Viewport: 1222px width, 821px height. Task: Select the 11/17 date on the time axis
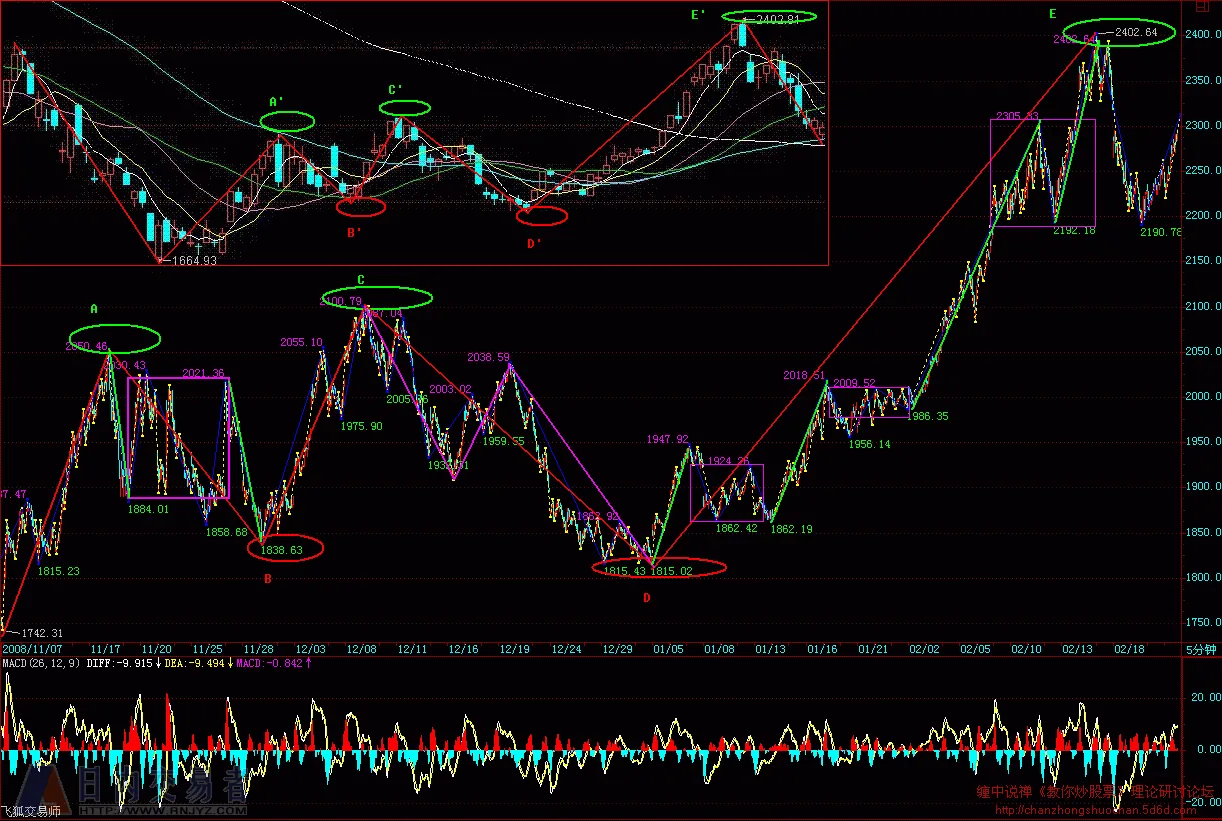(x=106, y=649)
